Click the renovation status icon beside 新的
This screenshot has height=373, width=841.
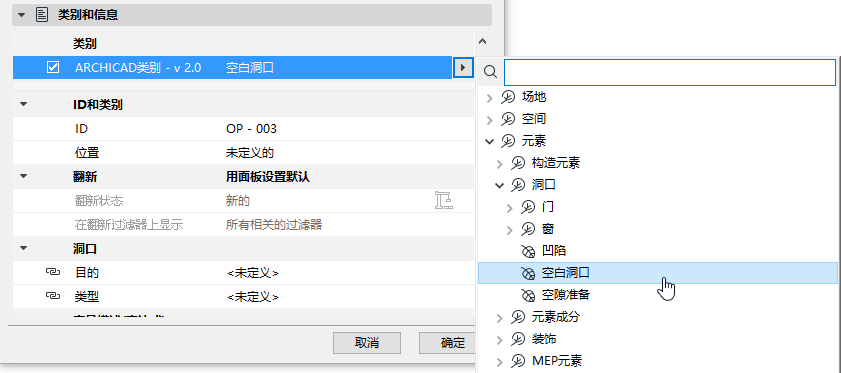443,200
